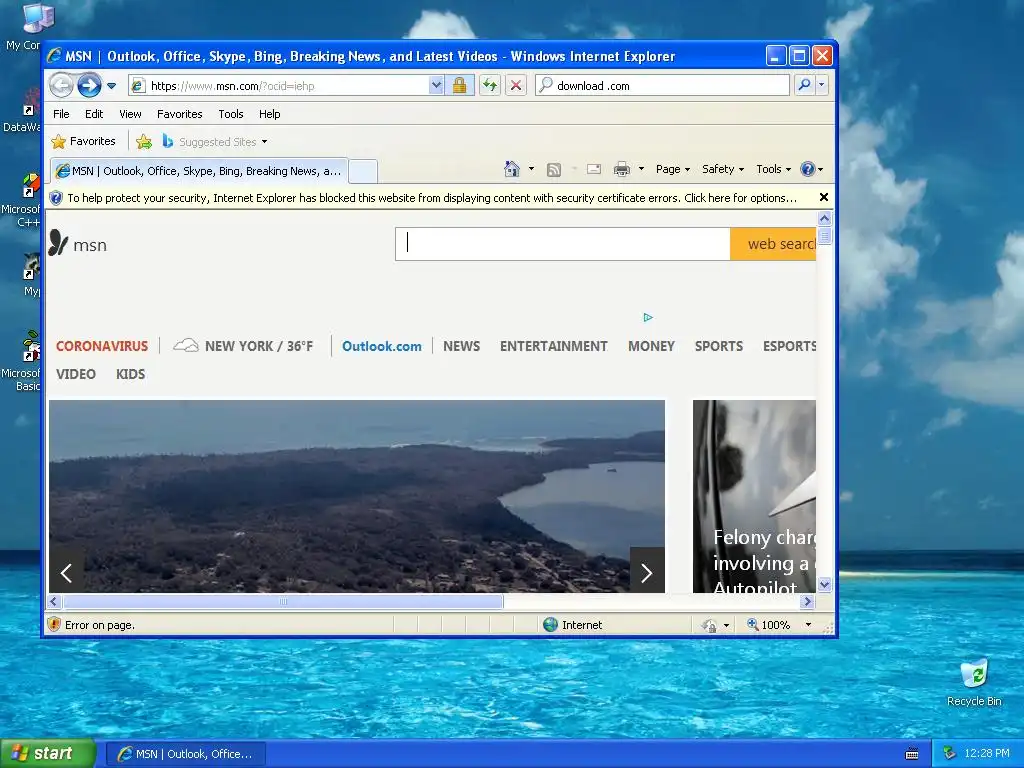Click the RSS Feeds icon

click(x=554, y=170)
